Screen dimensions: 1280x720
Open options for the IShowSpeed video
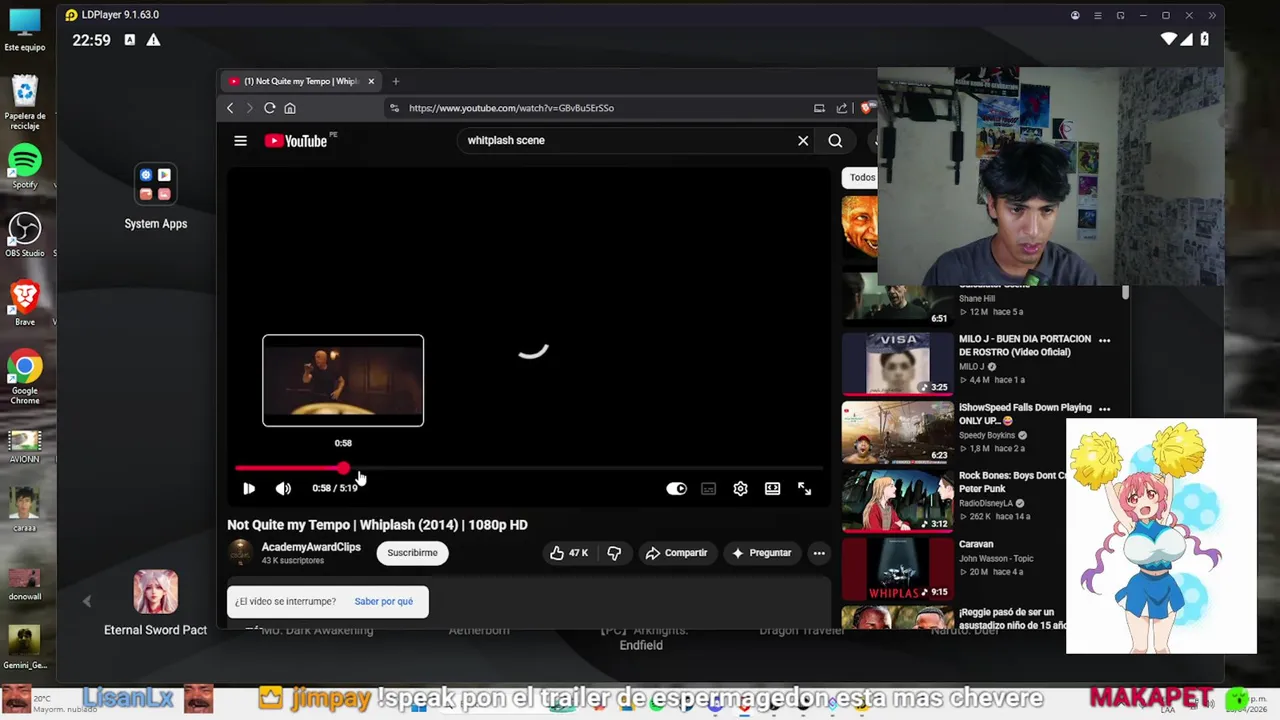pos(1104,409)
